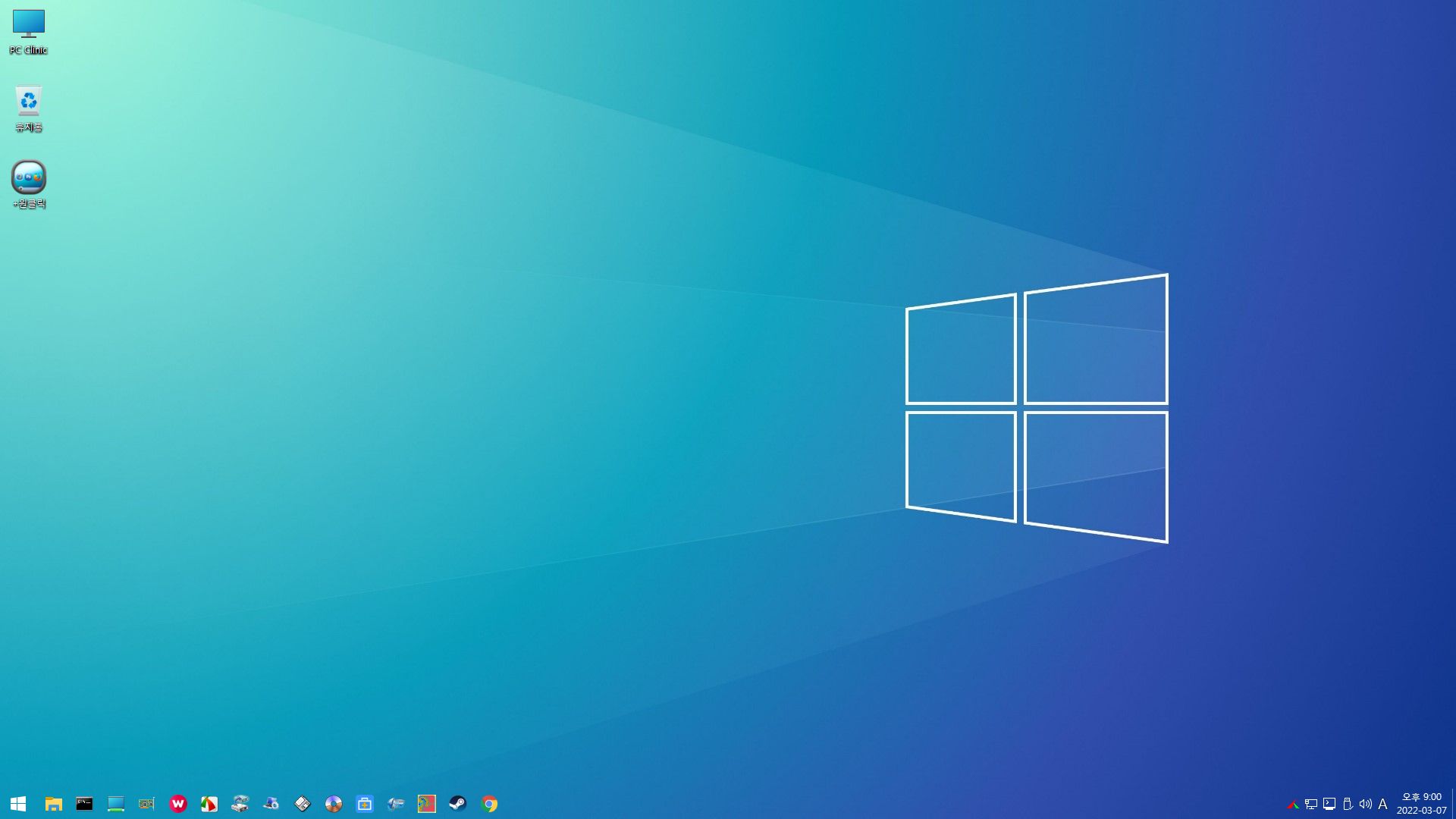This screenshot has height=819, width=1456.
Task: Open the Windows Start menu
Action: 18,804
